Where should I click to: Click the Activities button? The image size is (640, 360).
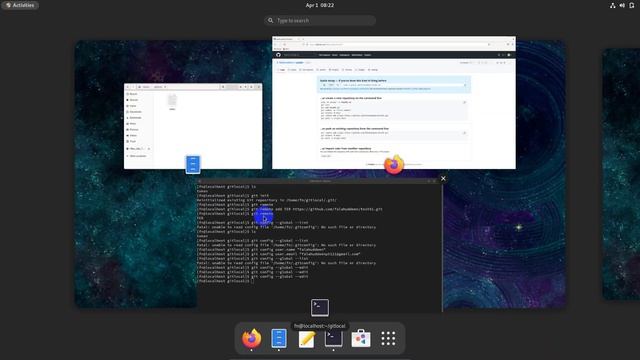20,5
